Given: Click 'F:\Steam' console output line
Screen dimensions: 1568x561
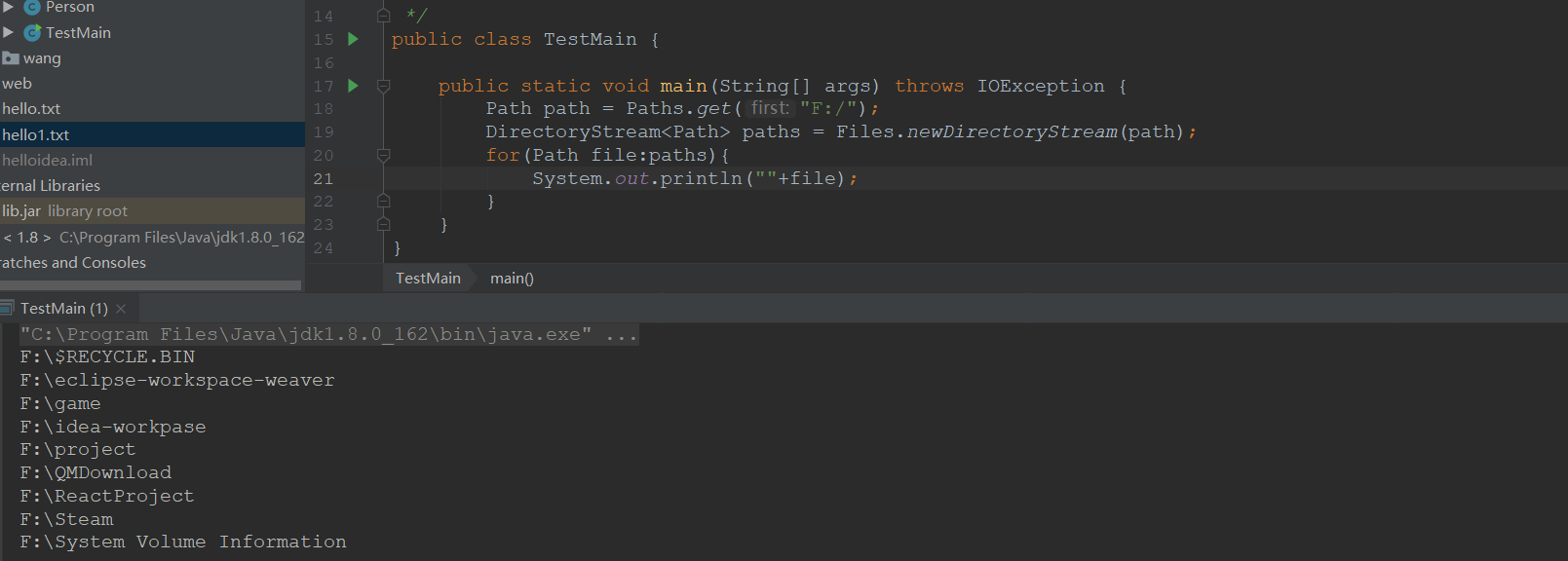Looking at the screenshot, I should [66, 519].
